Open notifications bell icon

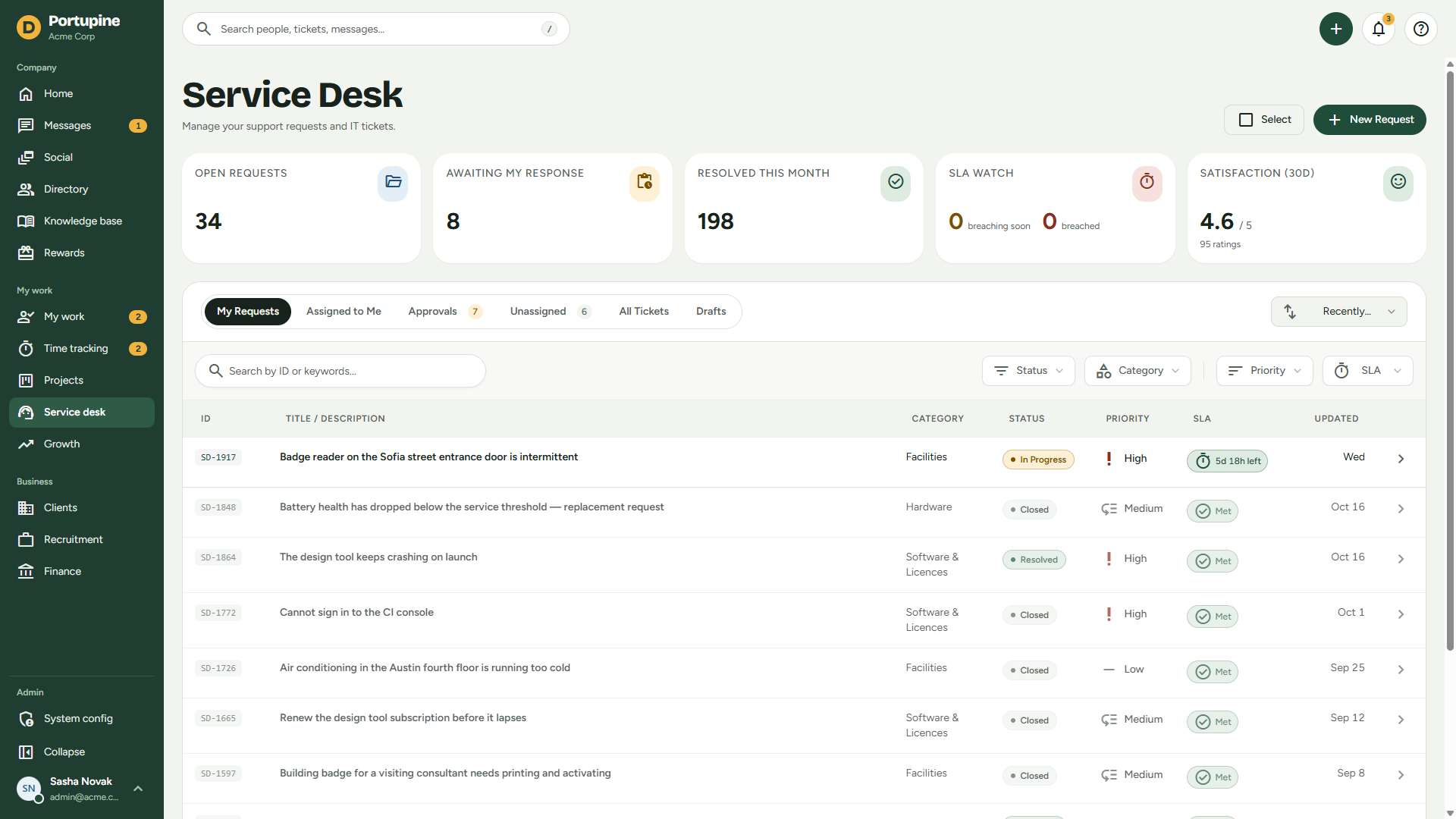pos(1379,29)
